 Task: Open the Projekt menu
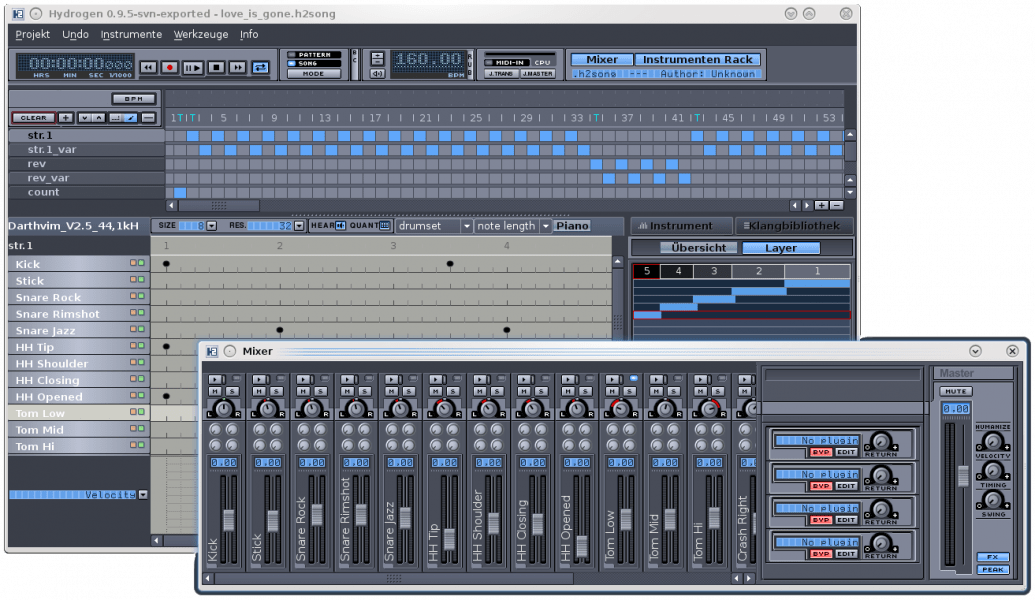click(32, 34)
